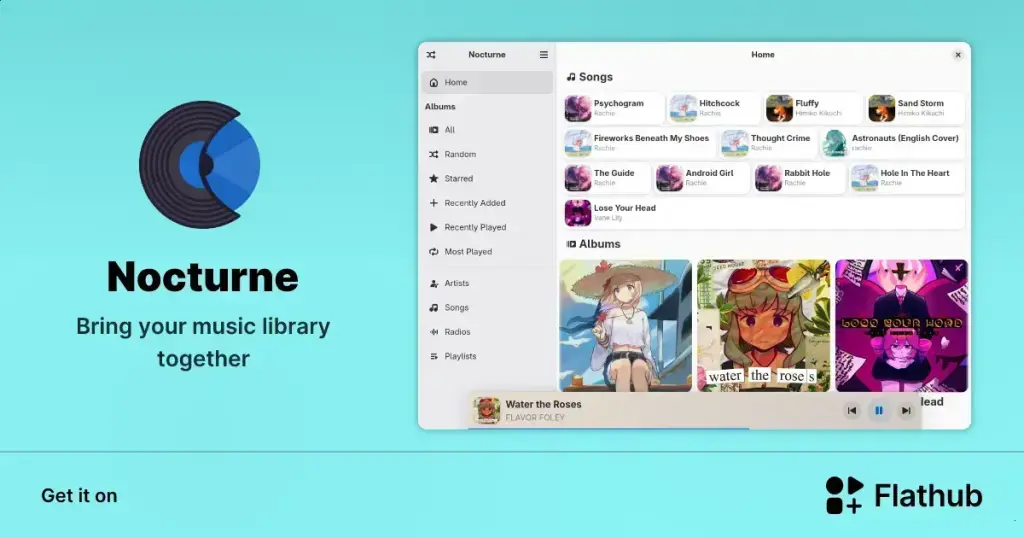Play the song Rabbit Hole

point(799,178)
